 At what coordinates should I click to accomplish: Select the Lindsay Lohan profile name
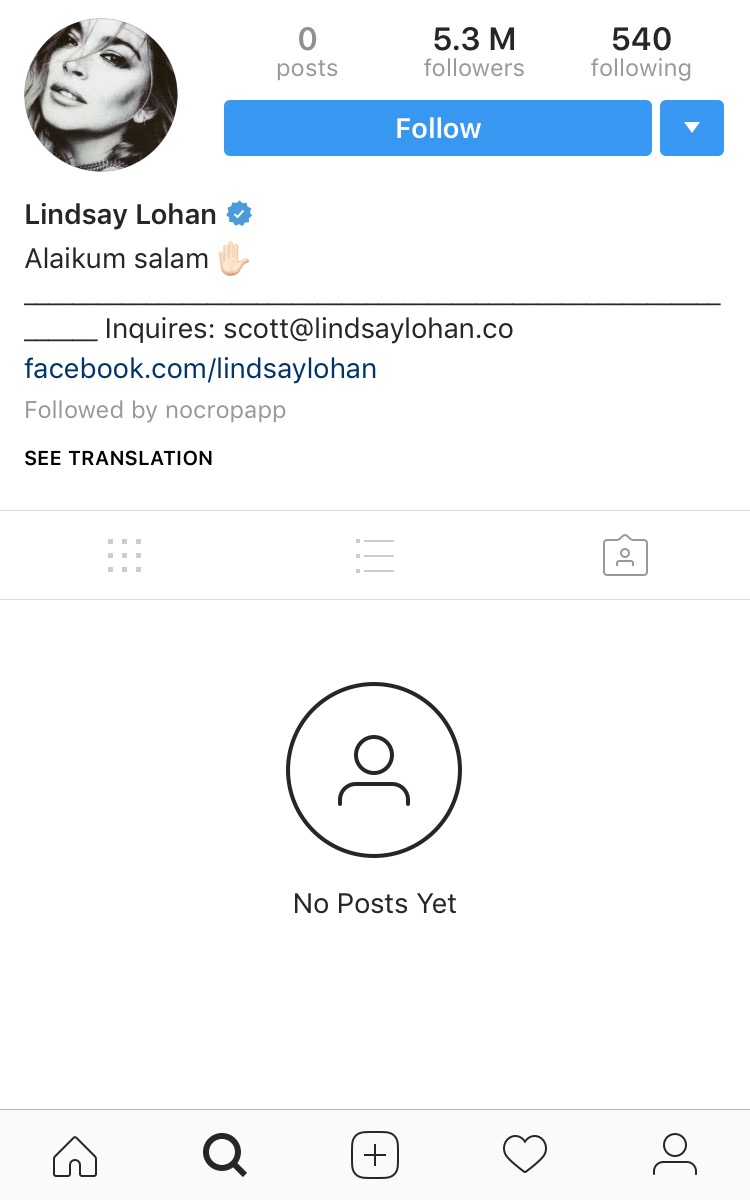pos(120,214)
